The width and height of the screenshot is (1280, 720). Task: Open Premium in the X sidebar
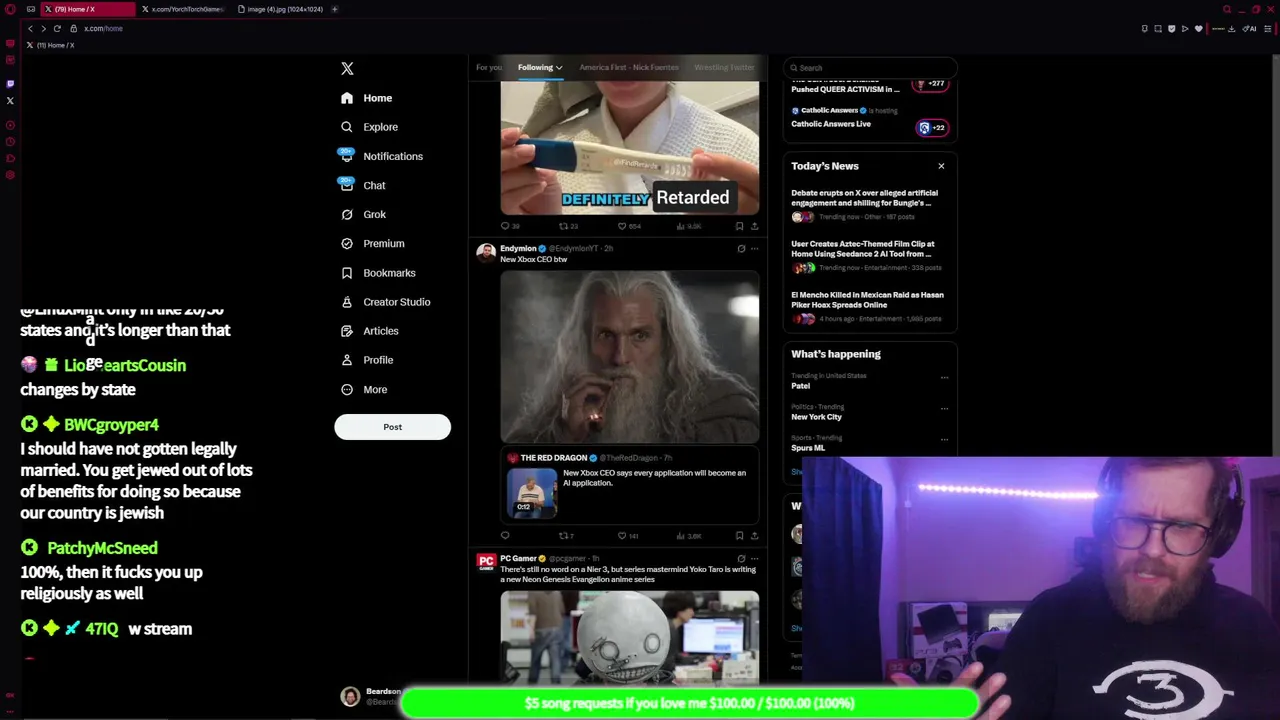(x=372, y=243)
